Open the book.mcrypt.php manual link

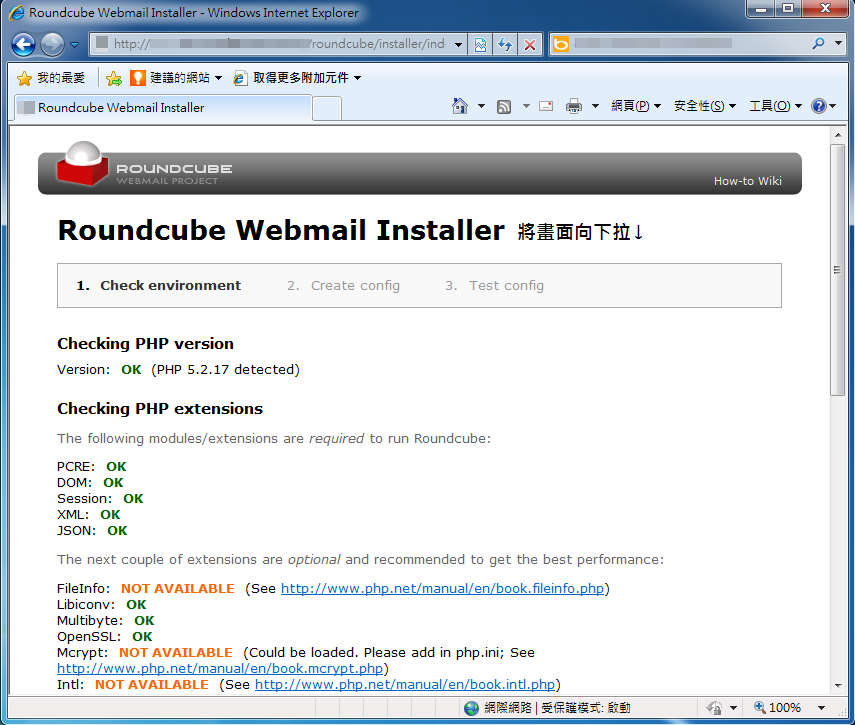coord(220,668)
